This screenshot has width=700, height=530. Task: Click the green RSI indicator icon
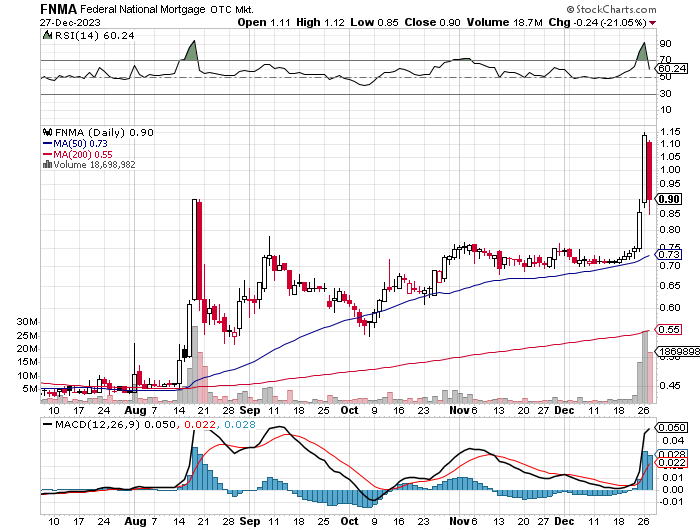(47, 35)
